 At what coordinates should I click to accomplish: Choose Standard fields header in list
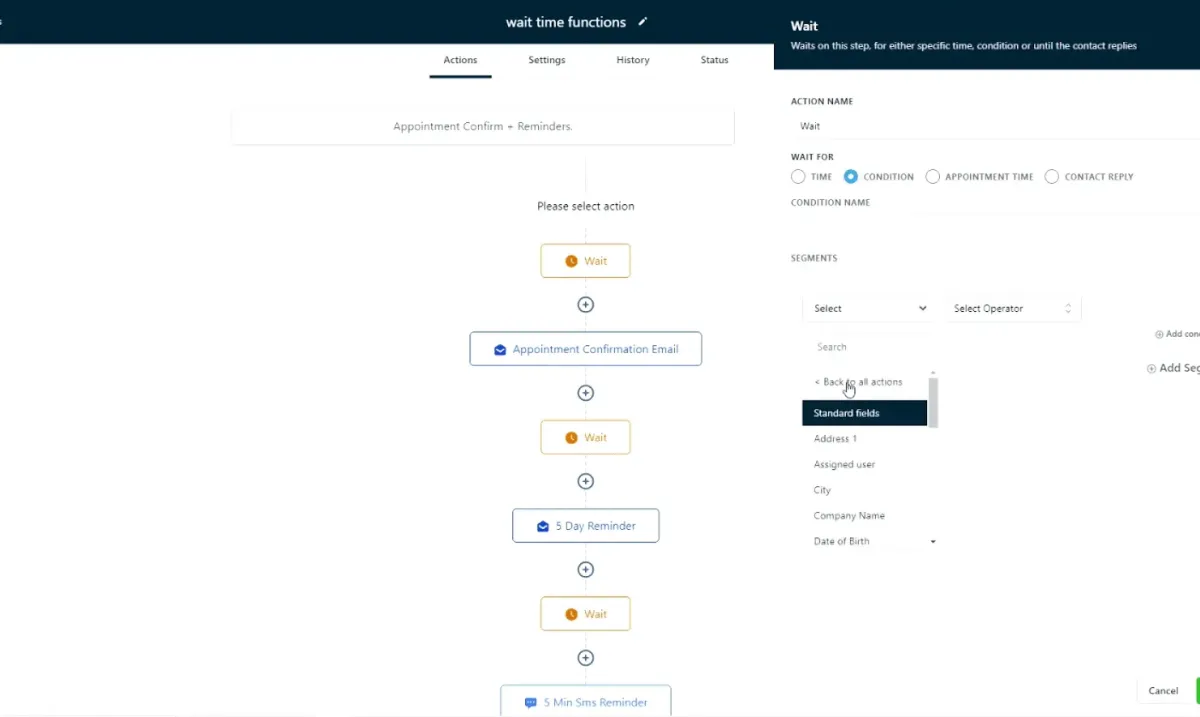coord(865,413)
